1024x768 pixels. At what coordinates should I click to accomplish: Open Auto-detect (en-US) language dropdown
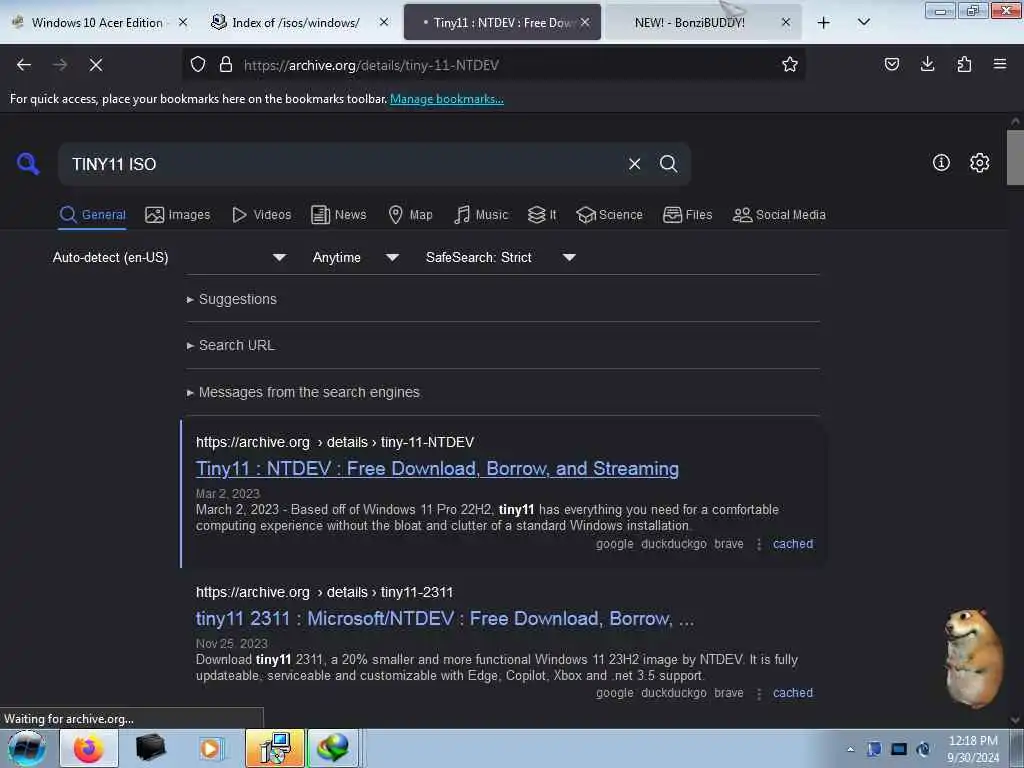[x=169, y=257]
